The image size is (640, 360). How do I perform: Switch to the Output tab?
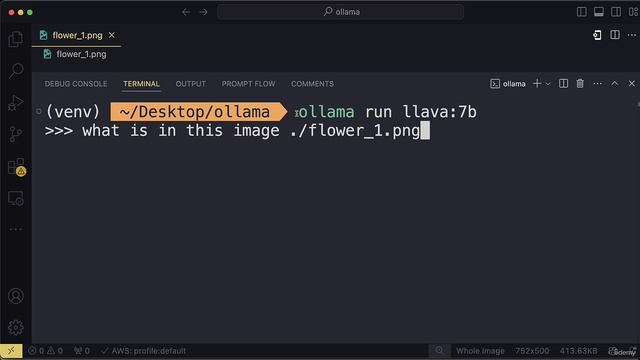tap(191, 84)
